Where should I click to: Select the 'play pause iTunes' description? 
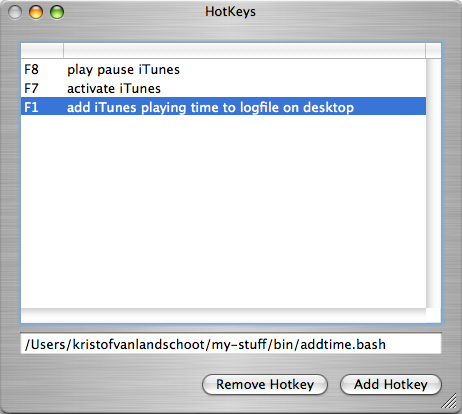(123, 70)
